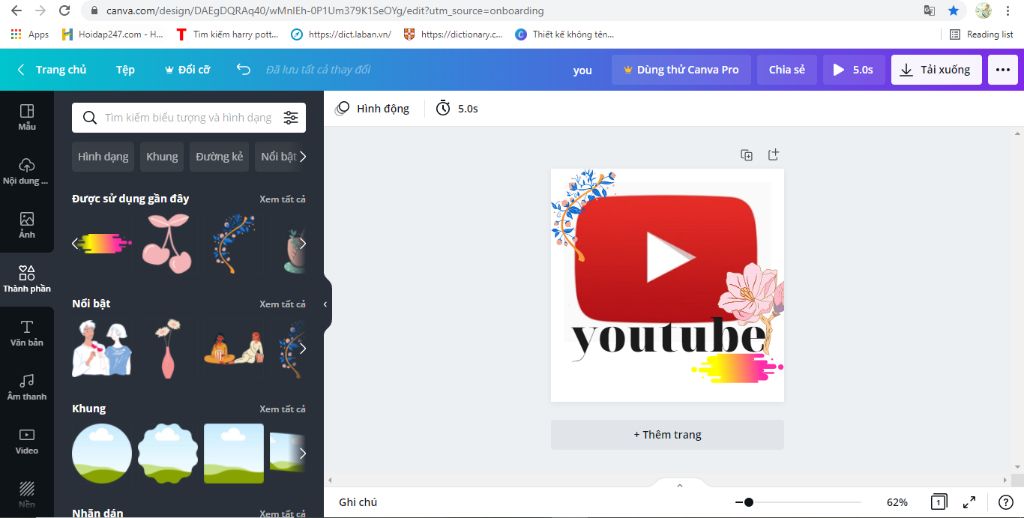The height and width of the screenshot is (518, 1024).
Task: Click the translate page icon
Action: coord(929,10)
